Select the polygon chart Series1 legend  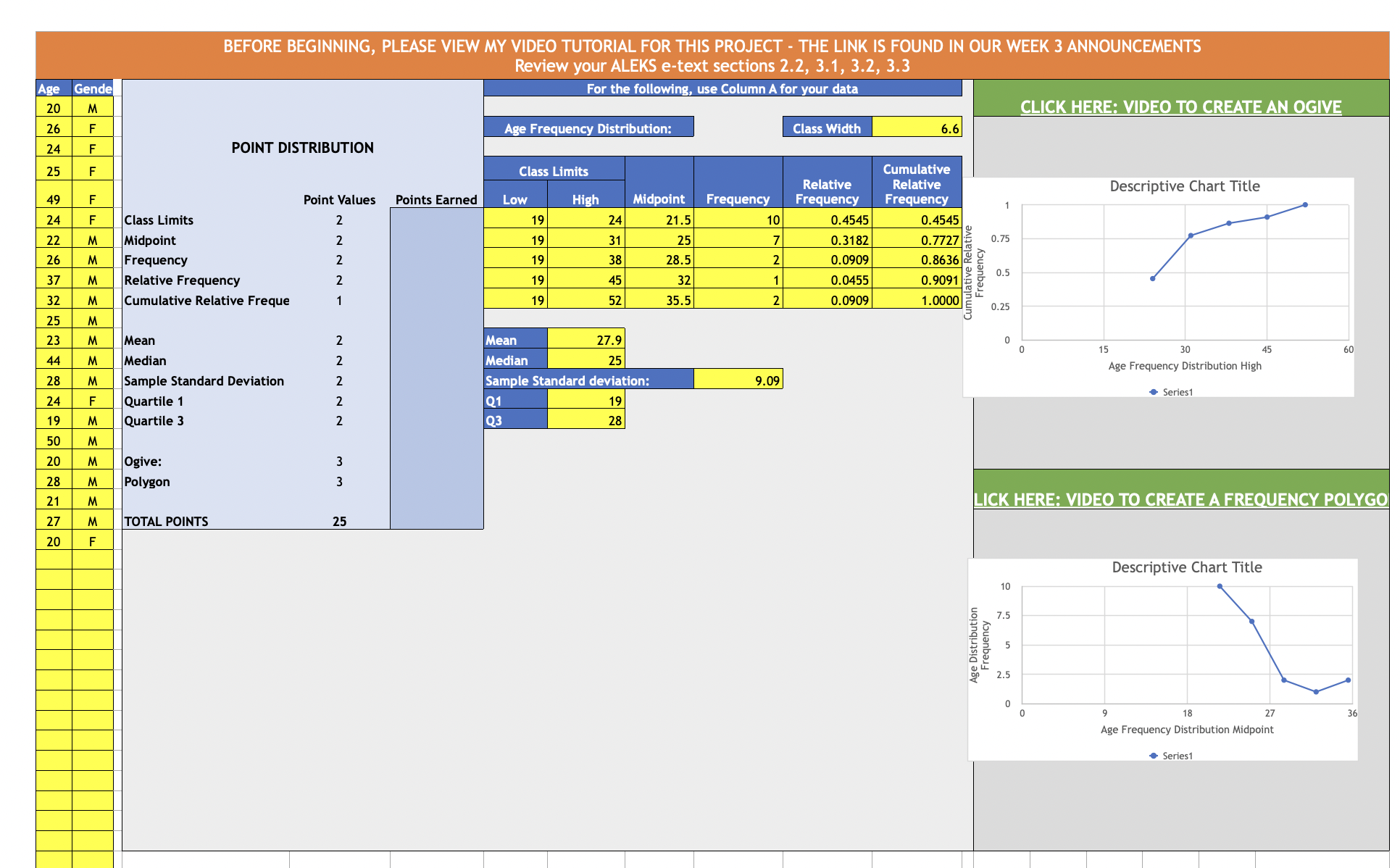1171,756
